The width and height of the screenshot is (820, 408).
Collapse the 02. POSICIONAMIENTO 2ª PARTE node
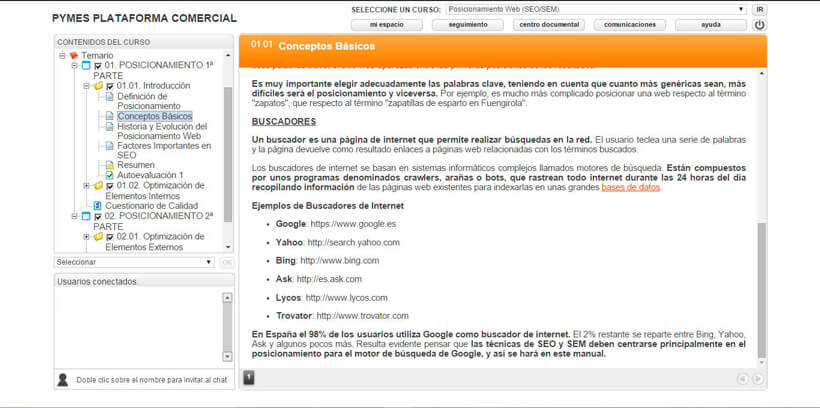pyautogui.click(x=74, y=216)
